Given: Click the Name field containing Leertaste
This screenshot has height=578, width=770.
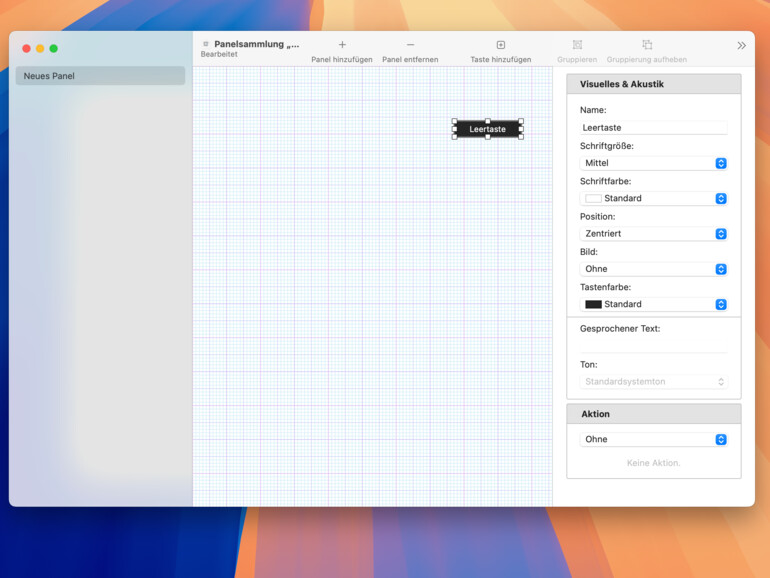Looking at the screenshot, I should click(654, 128).
